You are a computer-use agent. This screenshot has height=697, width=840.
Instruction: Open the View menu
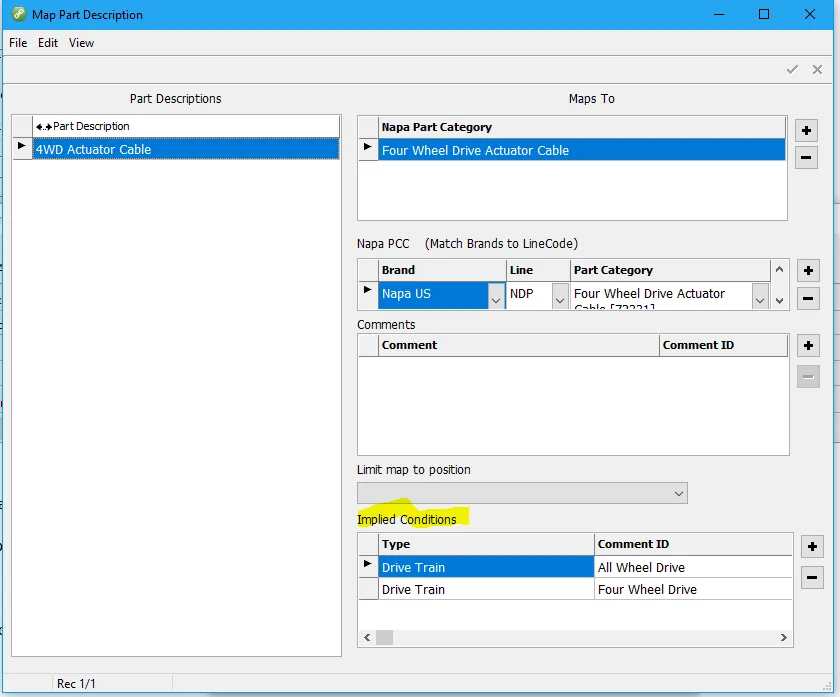point(82,43)
